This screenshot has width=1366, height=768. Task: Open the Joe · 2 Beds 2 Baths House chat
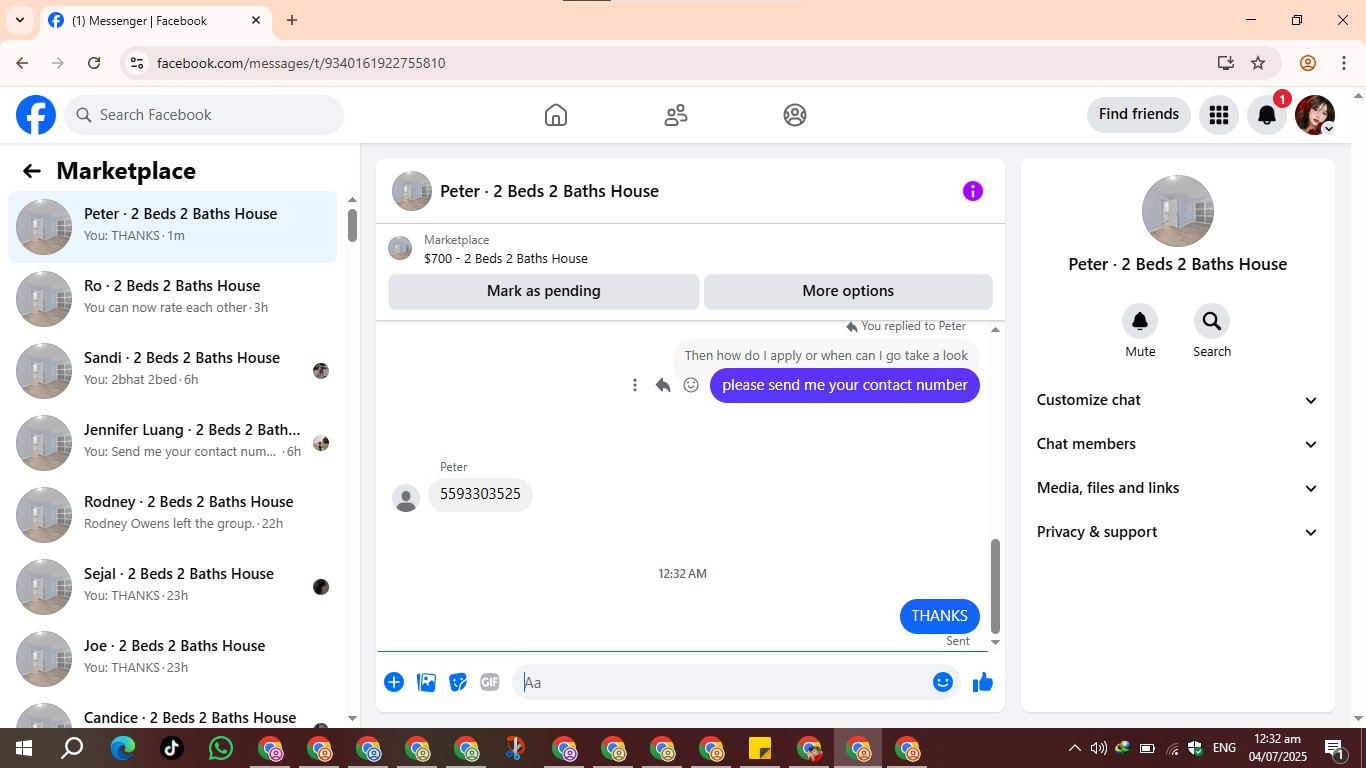173,657
